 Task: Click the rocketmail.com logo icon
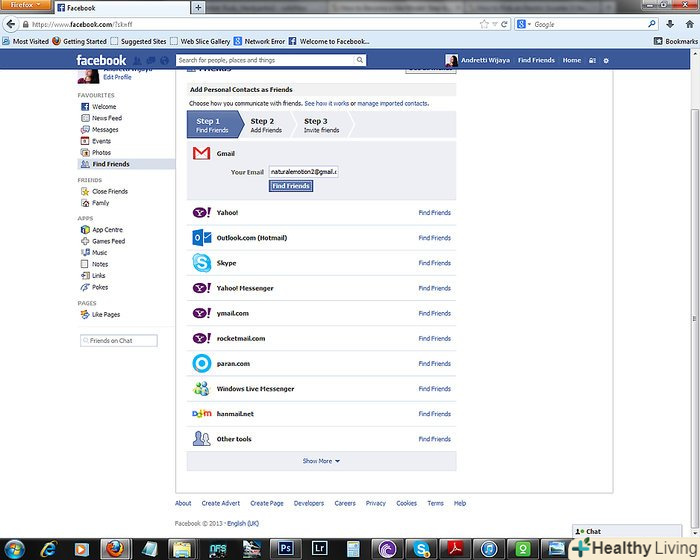(x=201, y=338)
